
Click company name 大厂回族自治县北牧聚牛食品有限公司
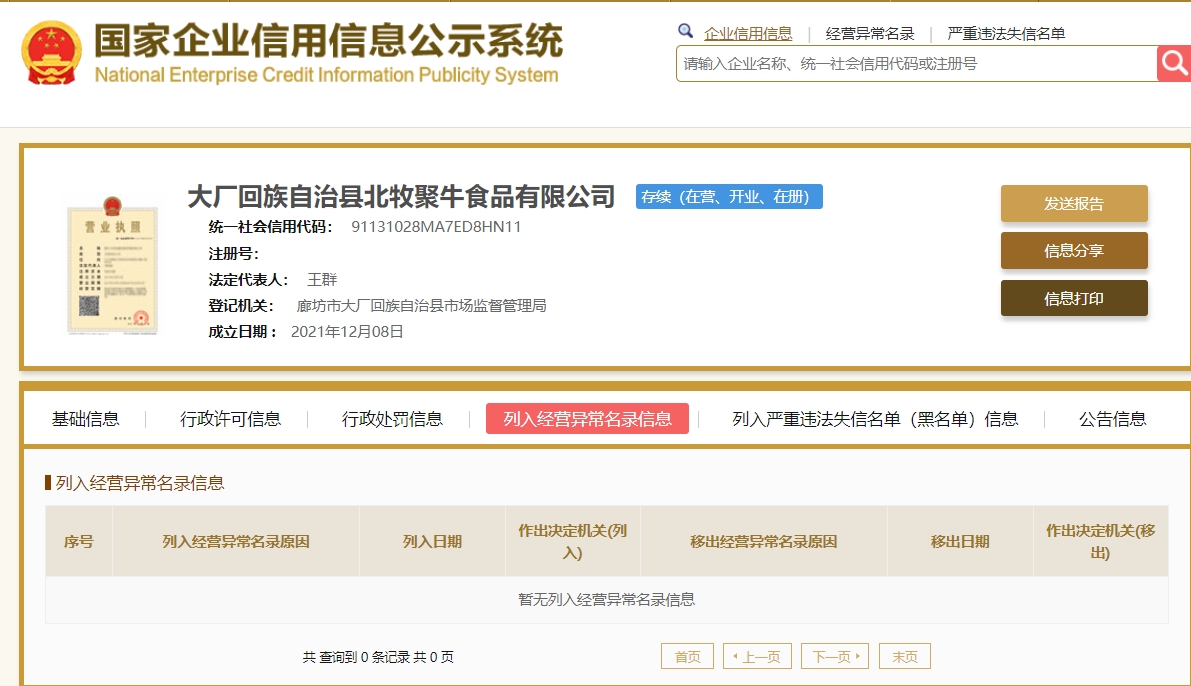pyautogui.click(x=401, y=197)
